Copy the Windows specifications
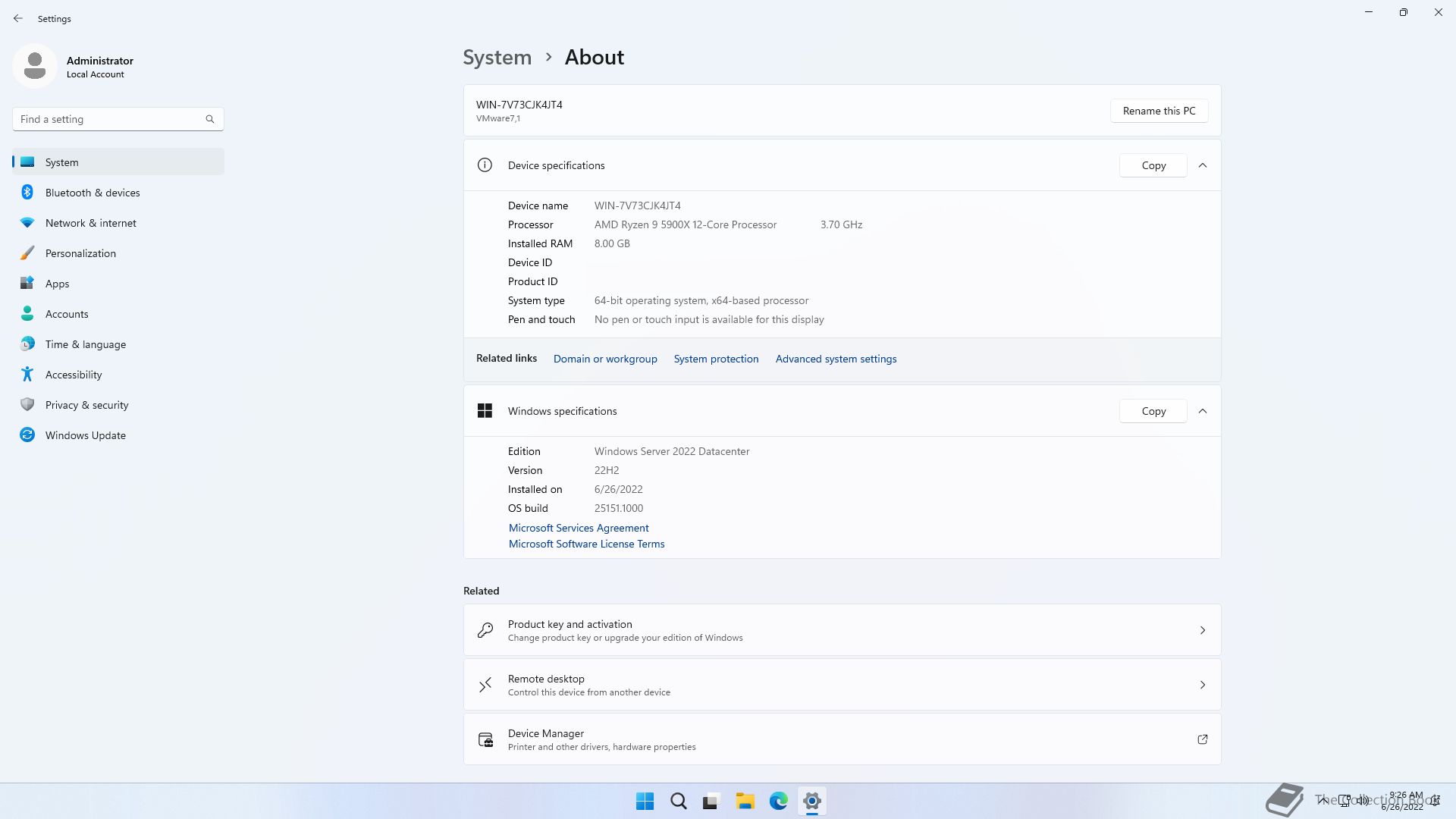This screenshot has height=819, width=1456. click(x=1153, y=411)
